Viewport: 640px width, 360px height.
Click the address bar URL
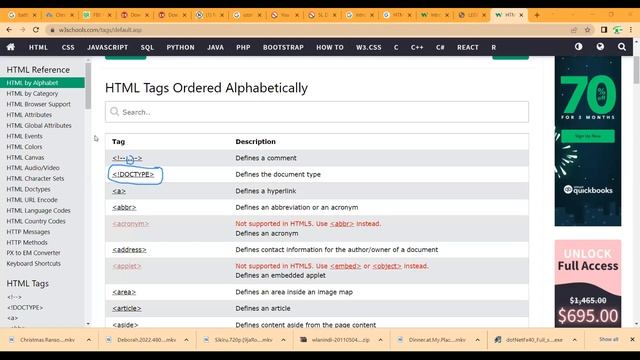pos(100,30)
